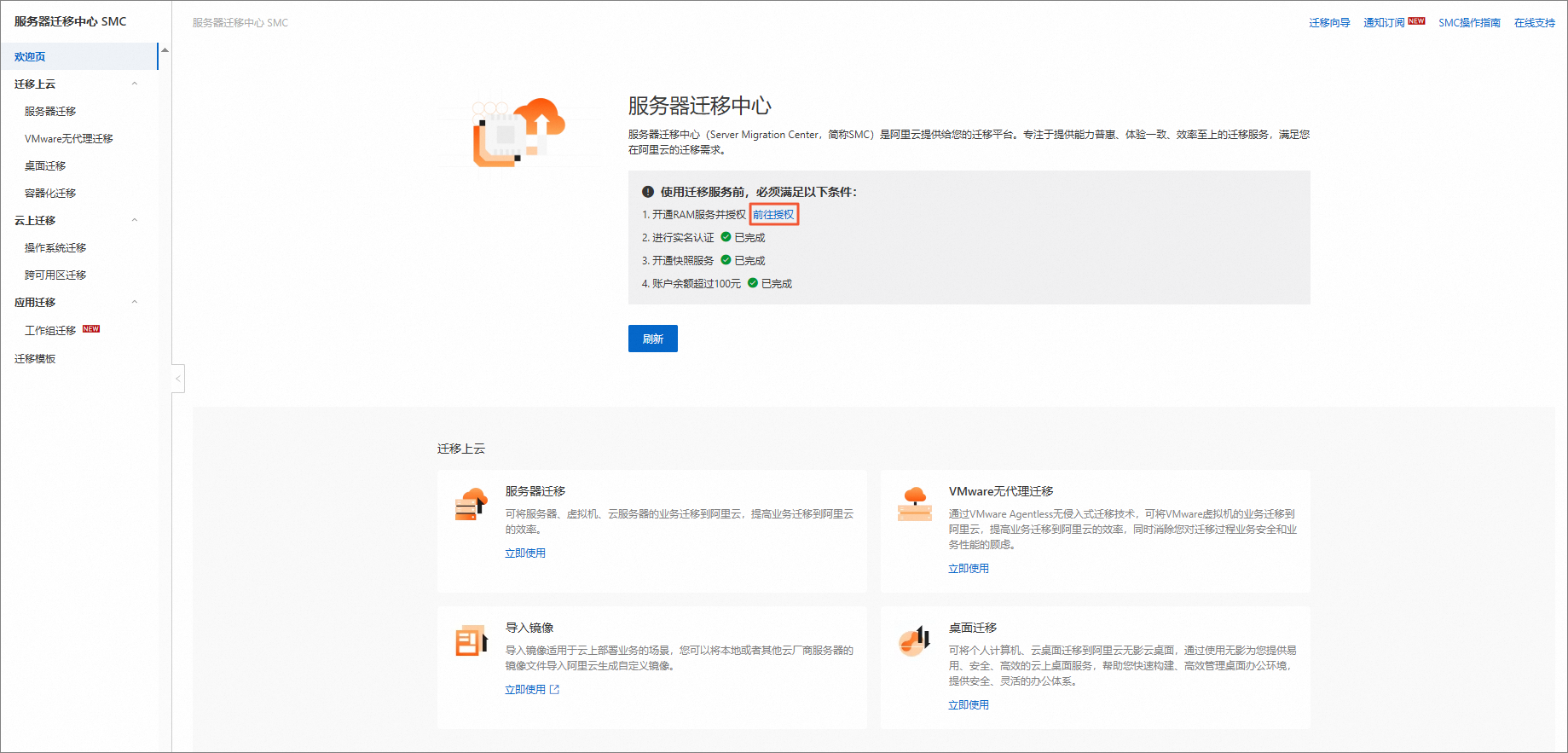Click the 服务器迁移中心 SMC sidebar title
The image size is (1568, 753).
coord(71,21)
